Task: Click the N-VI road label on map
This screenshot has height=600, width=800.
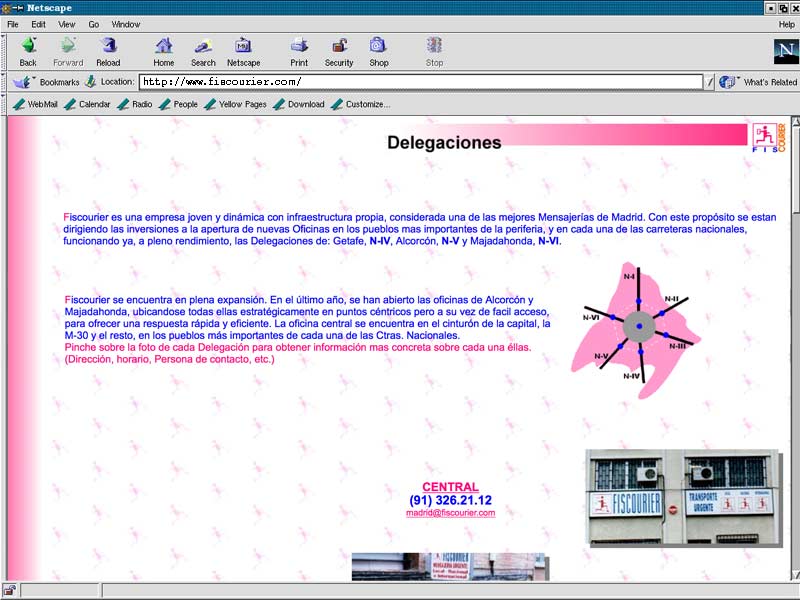Action: click(x=591, y=317)
